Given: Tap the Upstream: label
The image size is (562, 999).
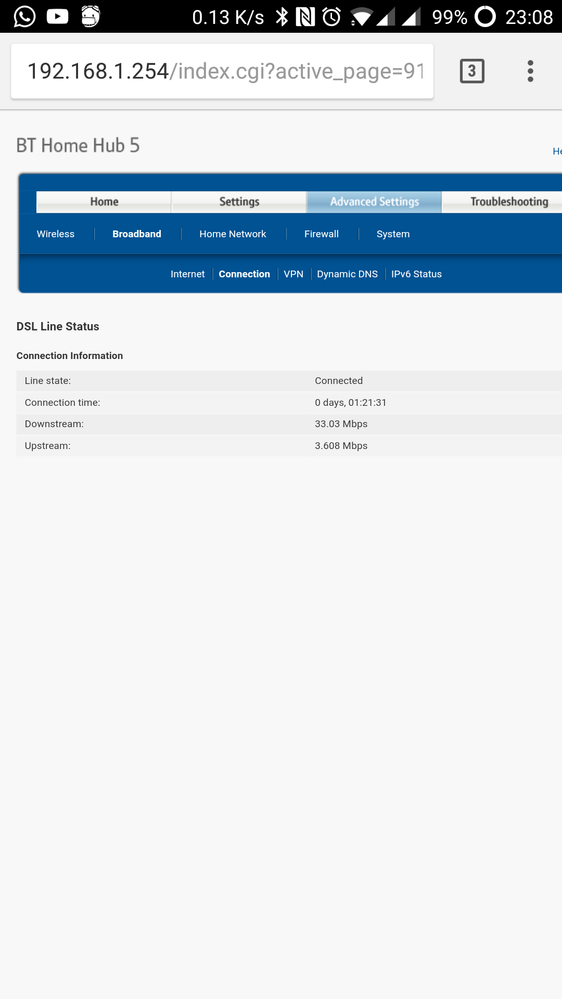Looking at the screenshot, I should coord(48,445).
